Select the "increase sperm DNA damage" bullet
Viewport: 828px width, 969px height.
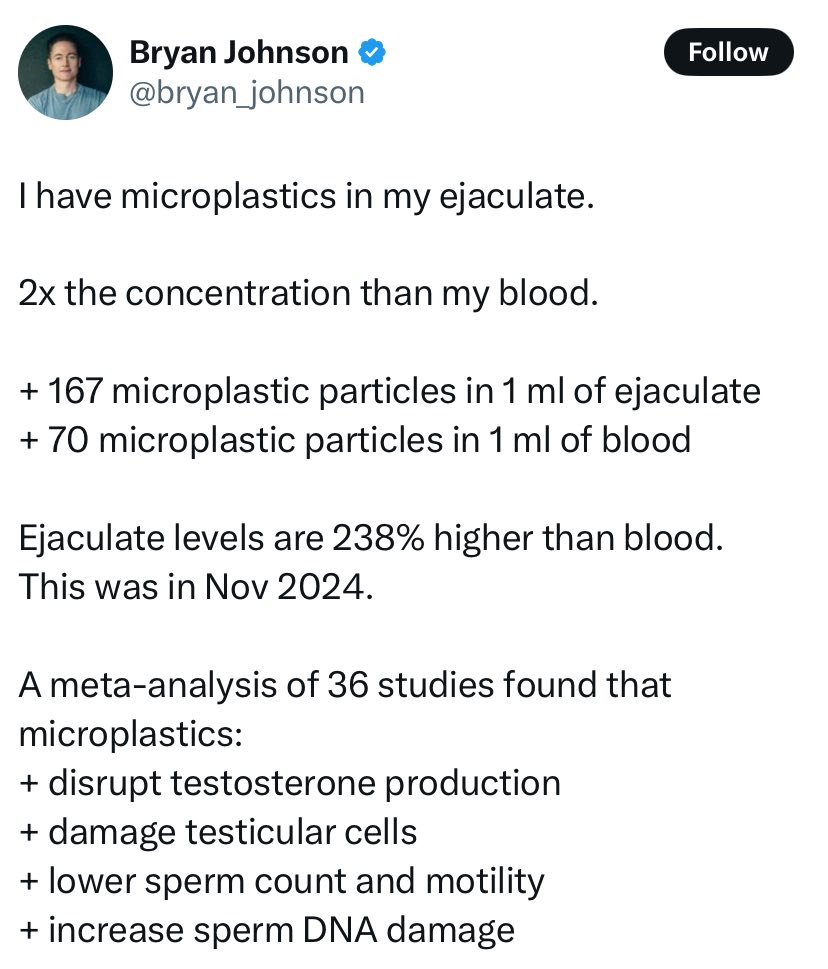click(x=266, y=928)
